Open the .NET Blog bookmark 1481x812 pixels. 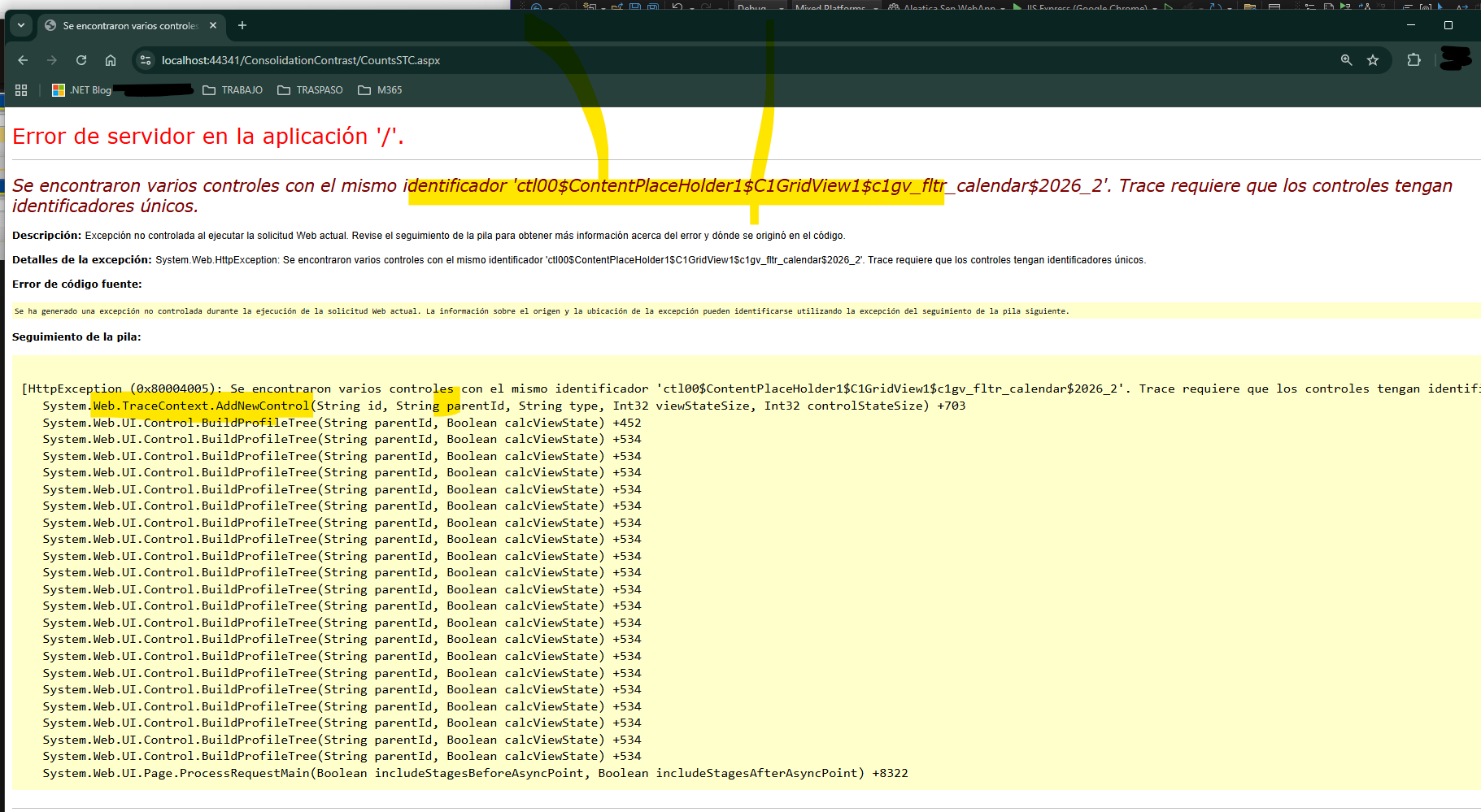click(81, 90)
